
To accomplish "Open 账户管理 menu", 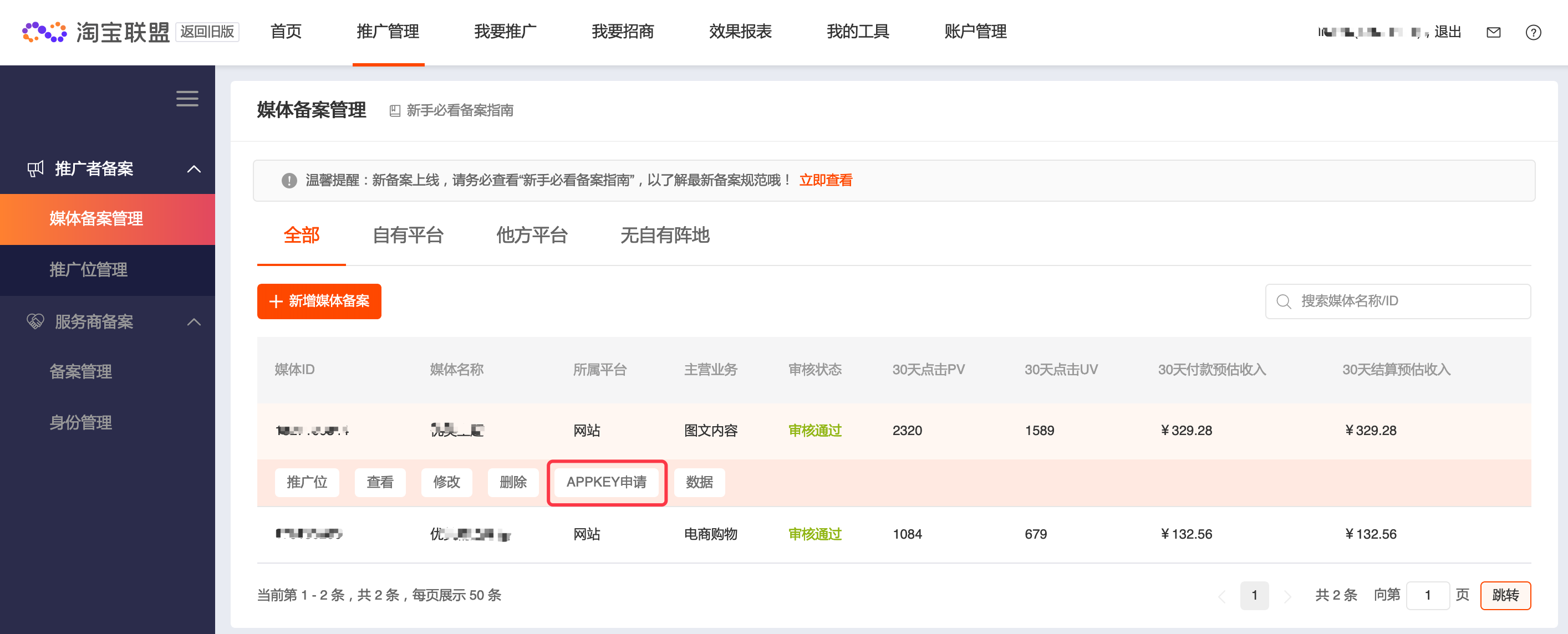I will tap(975, 32).
